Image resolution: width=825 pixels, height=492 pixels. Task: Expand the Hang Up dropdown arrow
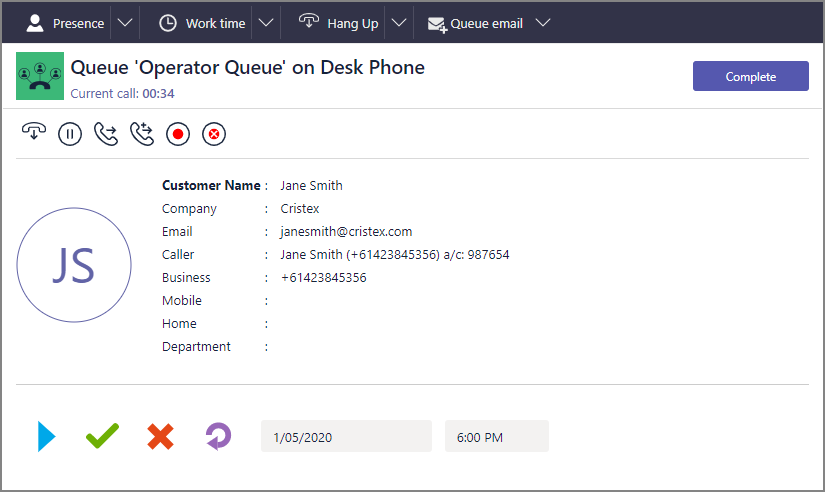click(x=399, y=23)
